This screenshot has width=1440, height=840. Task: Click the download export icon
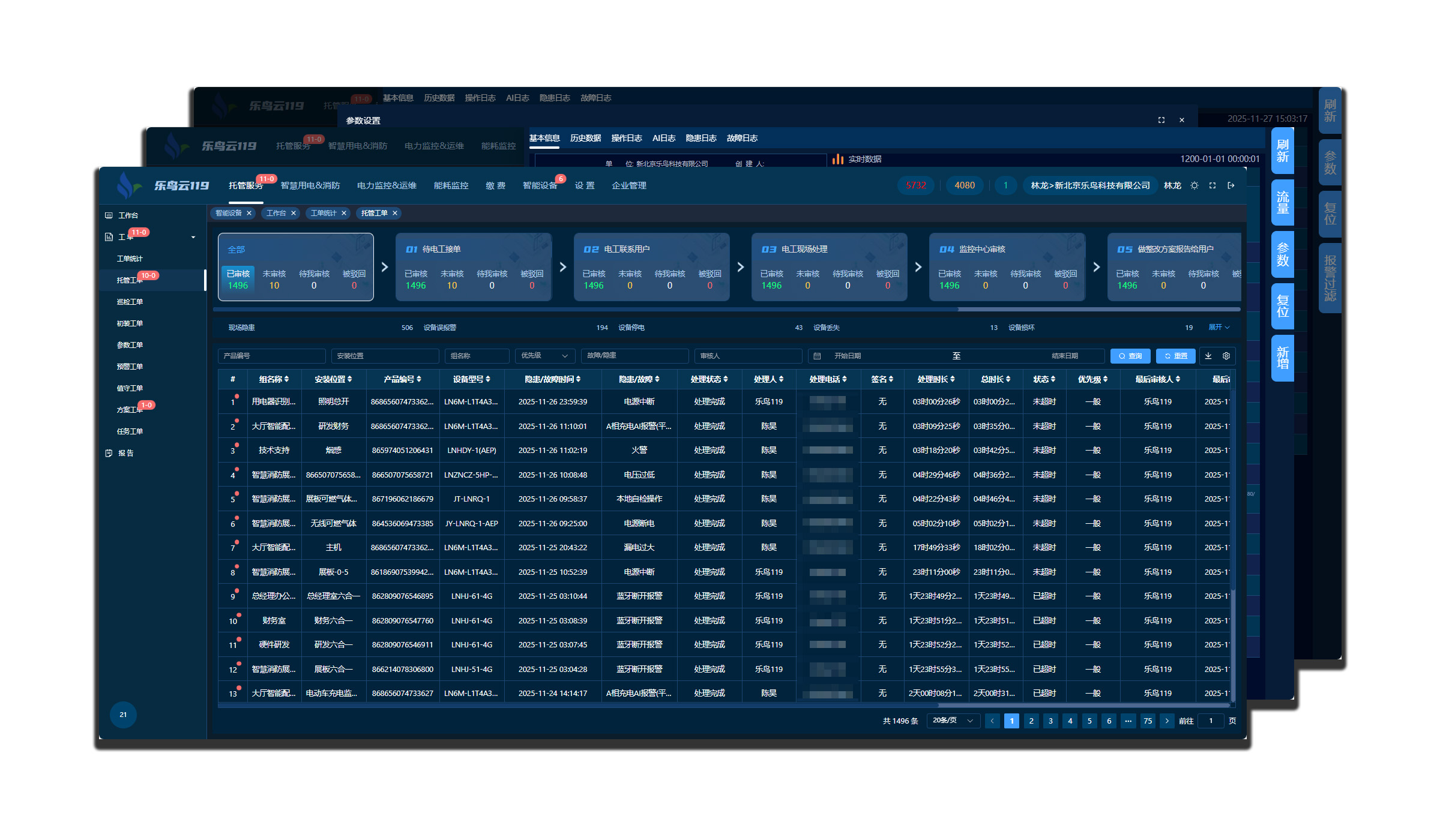[1208, 356]
